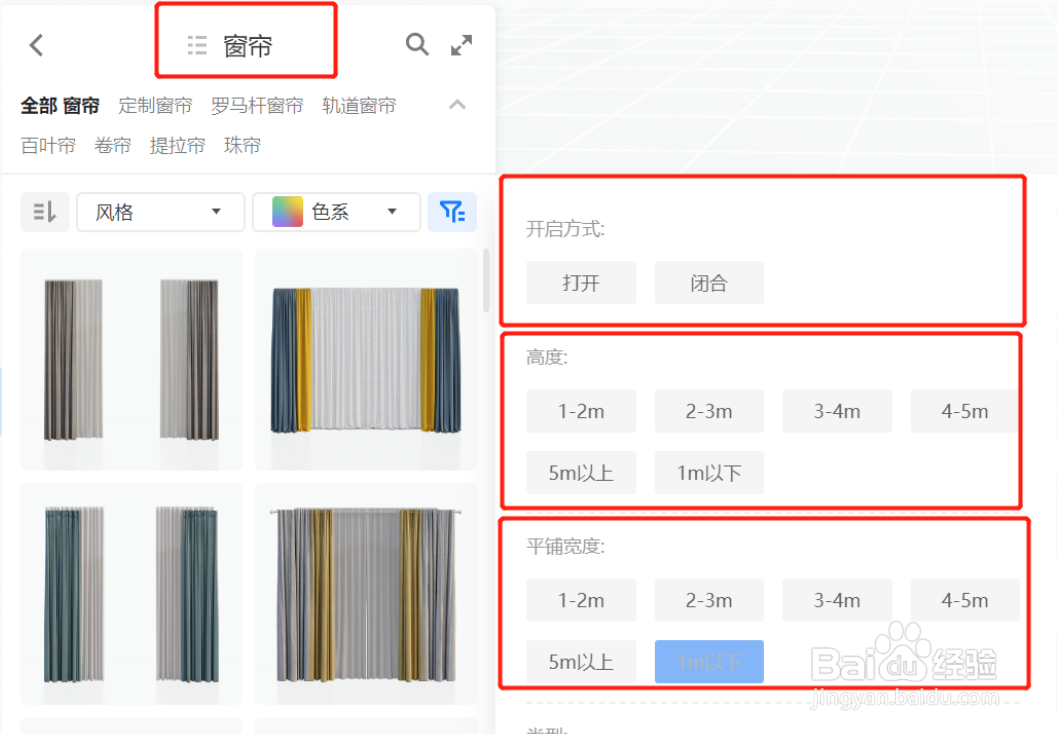The height and width of the screenshot is (734, 1057).
Task: Switch to the 定制窗帘 category
Action: click(156, 105)
